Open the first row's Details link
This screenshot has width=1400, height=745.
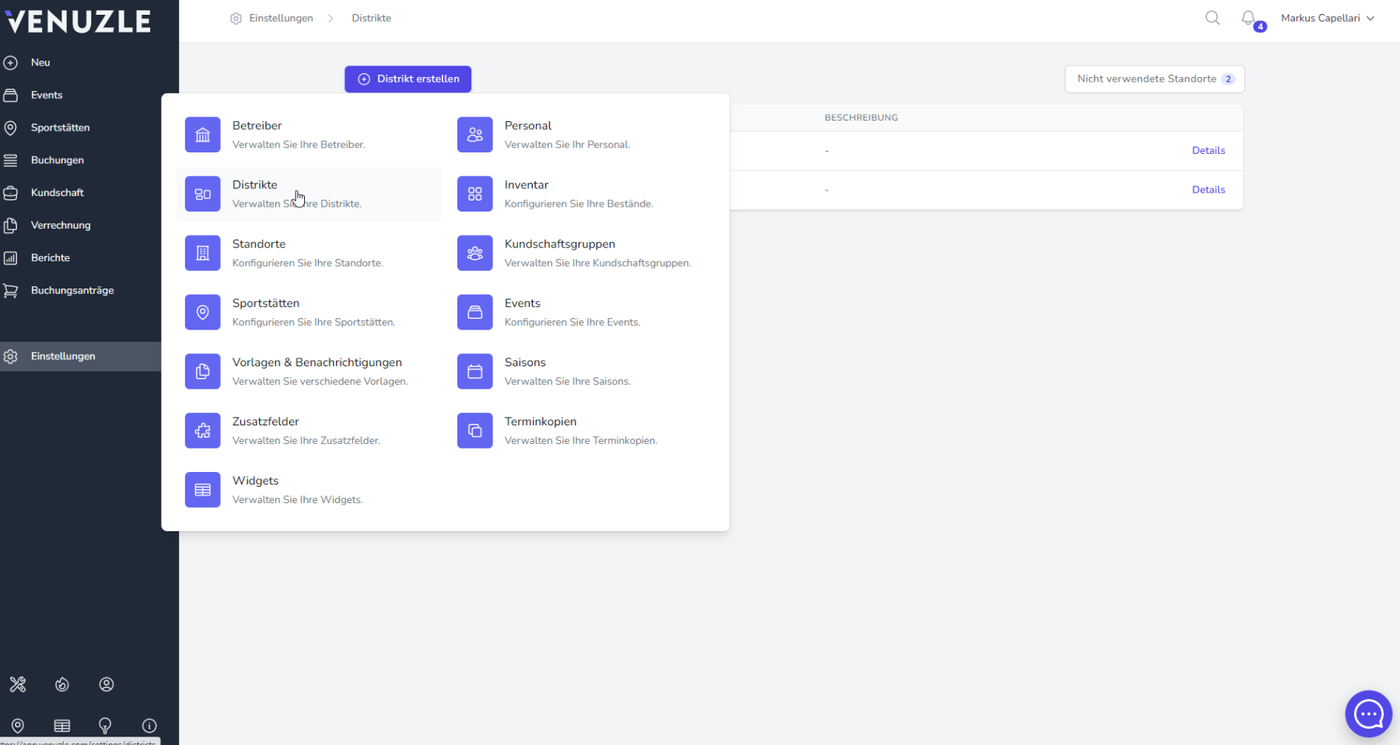click(1208, 151)
